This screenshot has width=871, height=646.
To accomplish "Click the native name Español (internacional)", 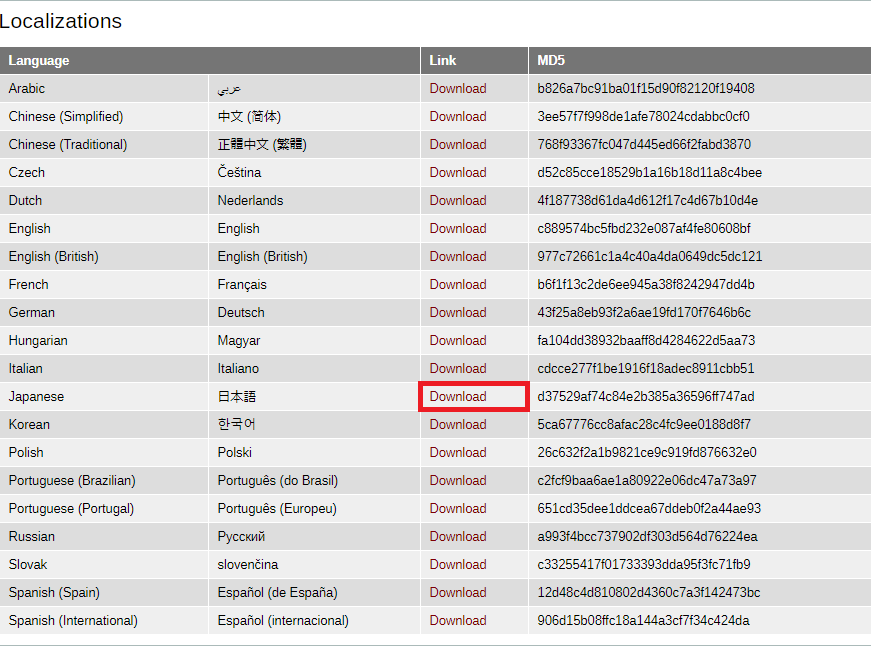I will tap(283, 620).
